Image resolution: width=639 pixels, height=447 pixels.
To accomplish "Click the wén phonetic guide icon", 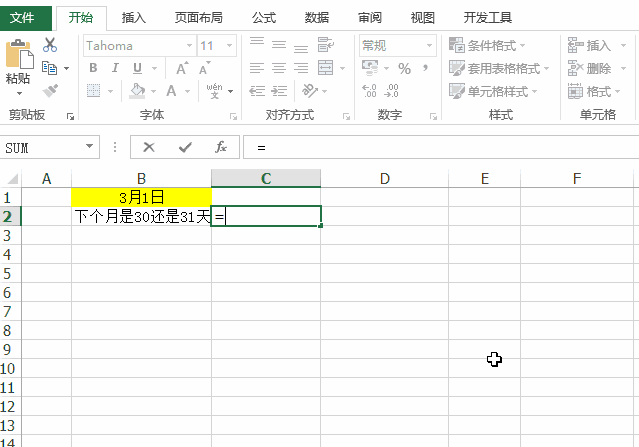I will (x=214, y=91).
